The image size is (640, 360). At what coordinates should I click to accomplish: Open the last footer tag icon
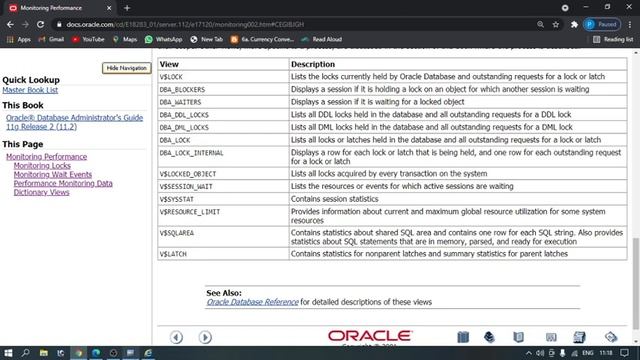point(611,337)
